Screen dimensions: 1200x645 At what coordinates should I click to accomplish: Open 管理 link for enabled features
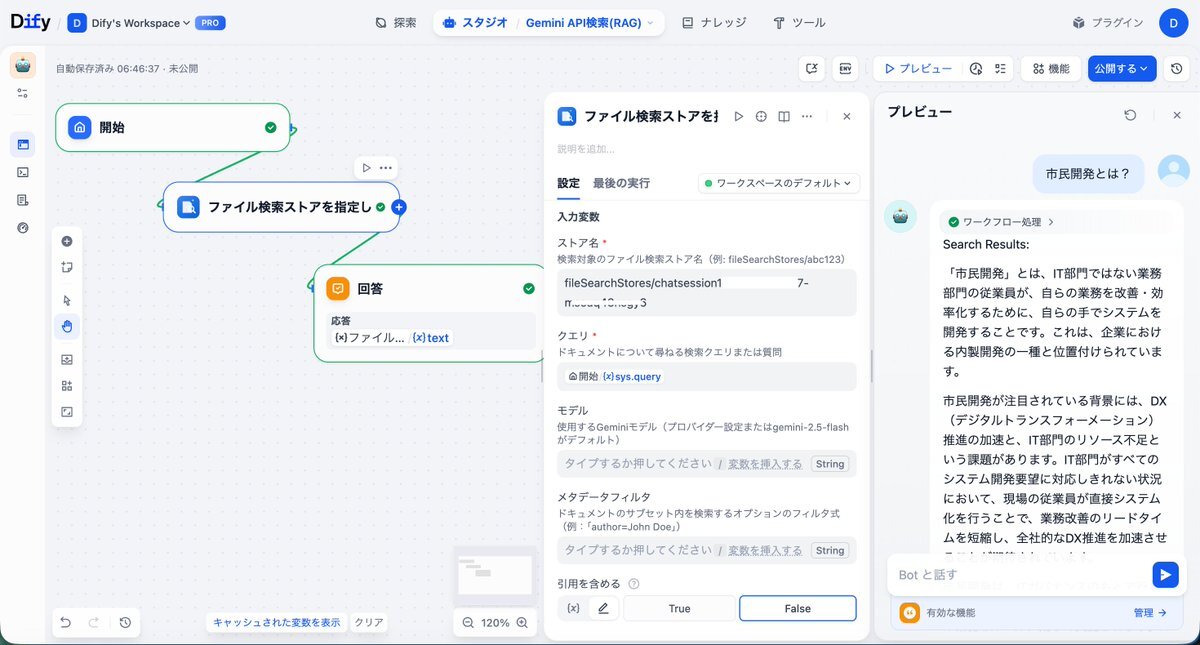point(1150,613)
